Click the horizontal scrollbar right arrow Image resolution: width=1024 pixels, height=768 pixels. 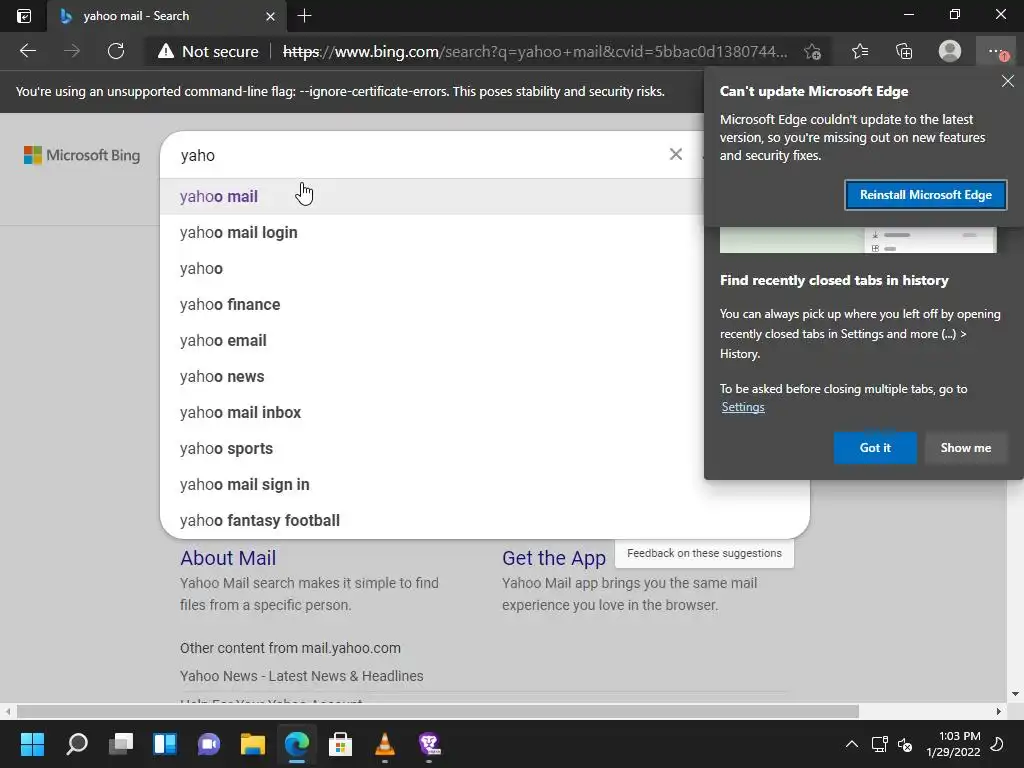pos(999,711)
